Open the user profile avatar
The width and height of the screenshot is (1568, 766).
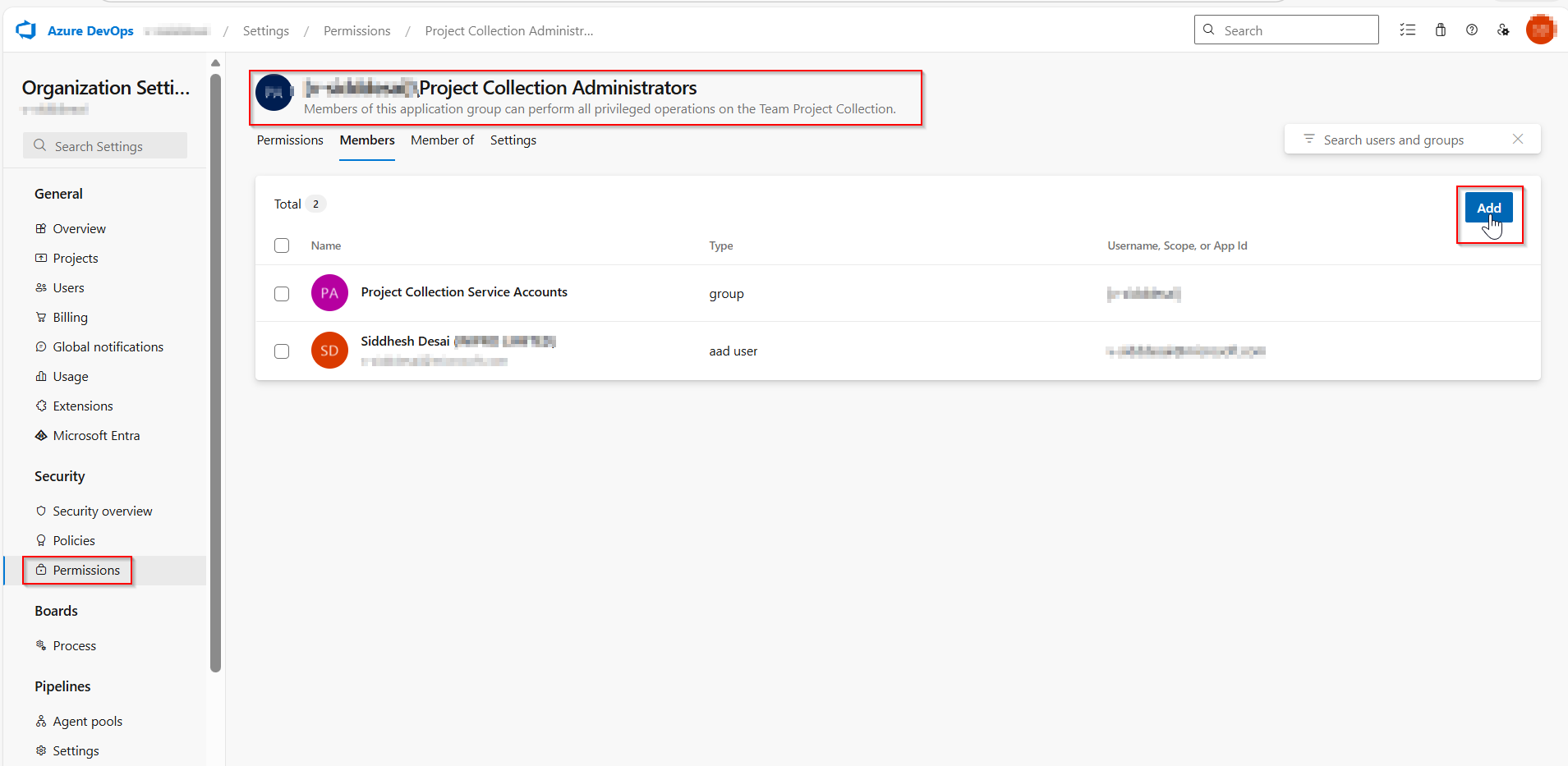point(1541,30)
